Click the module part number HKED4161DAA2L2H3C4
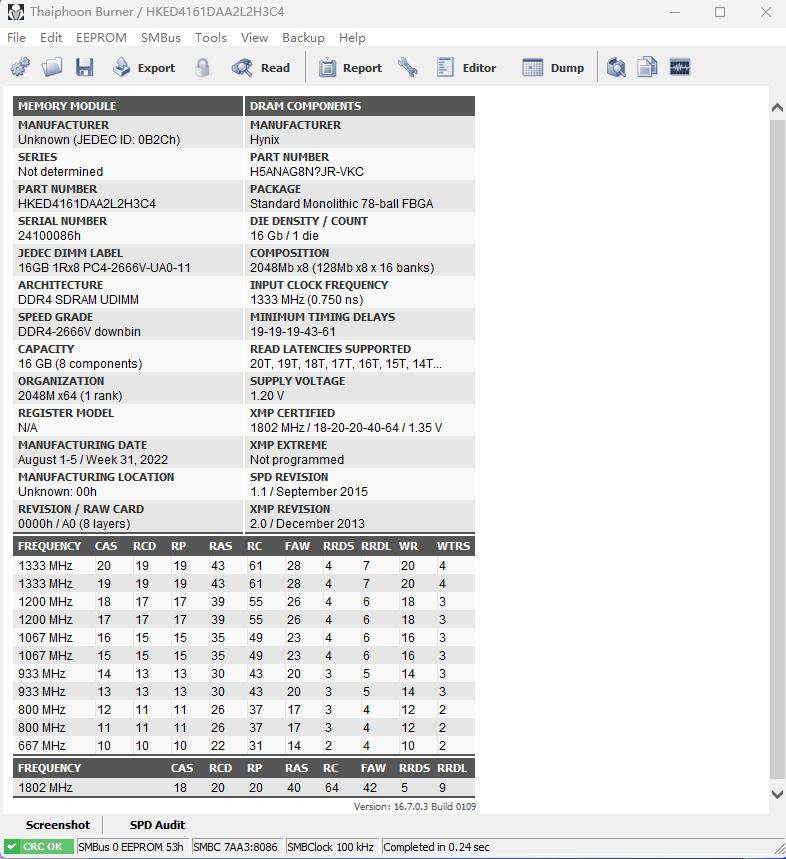The image size is (786, 859). [87, 204]
